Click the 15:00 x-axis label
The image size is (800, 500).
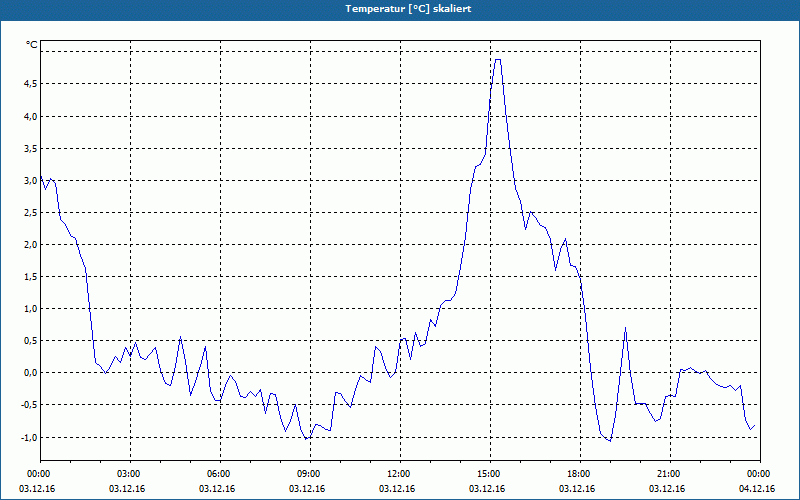click(490, 474)
